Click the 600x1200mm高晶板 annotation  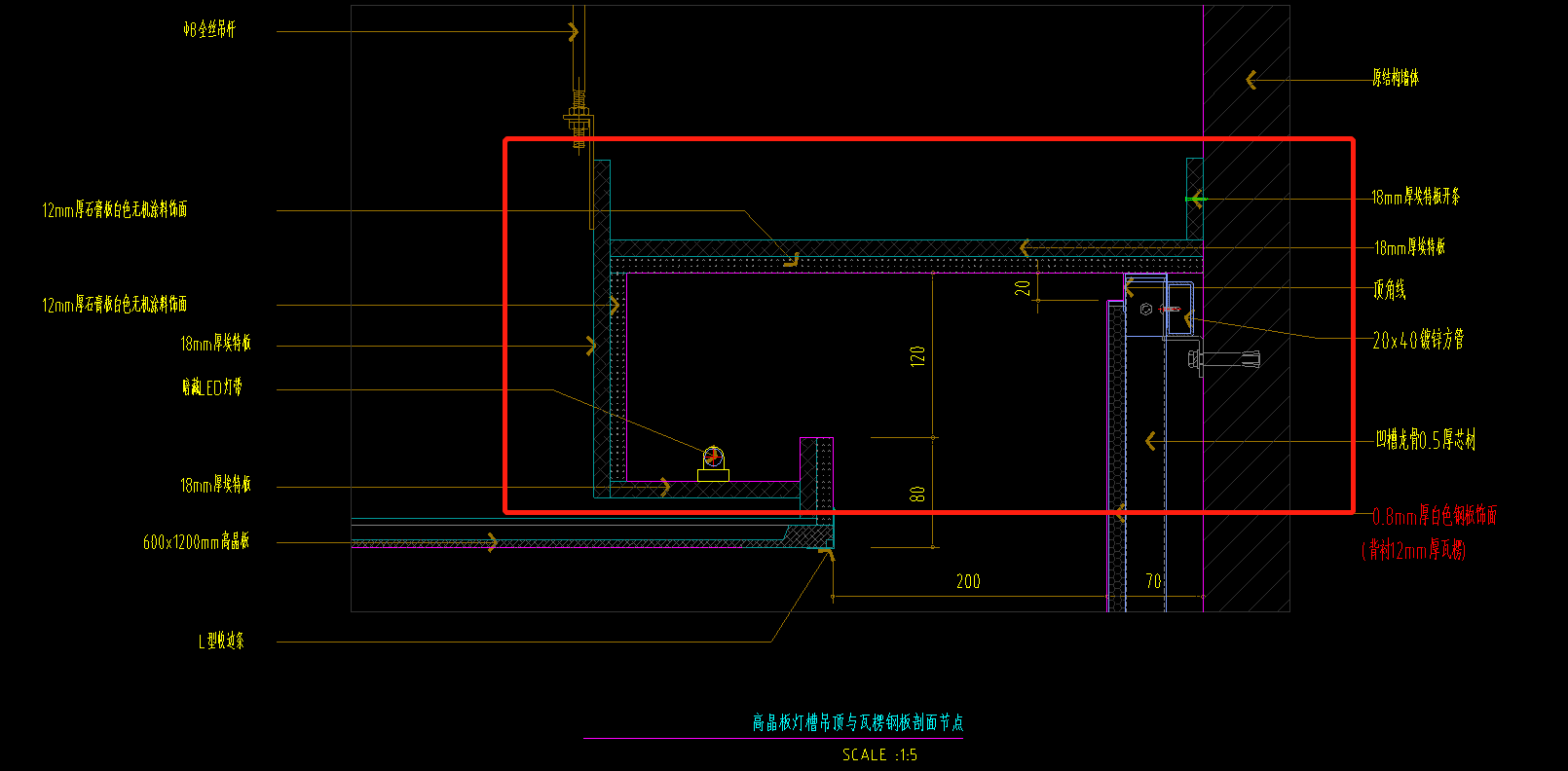coord(196,541)
